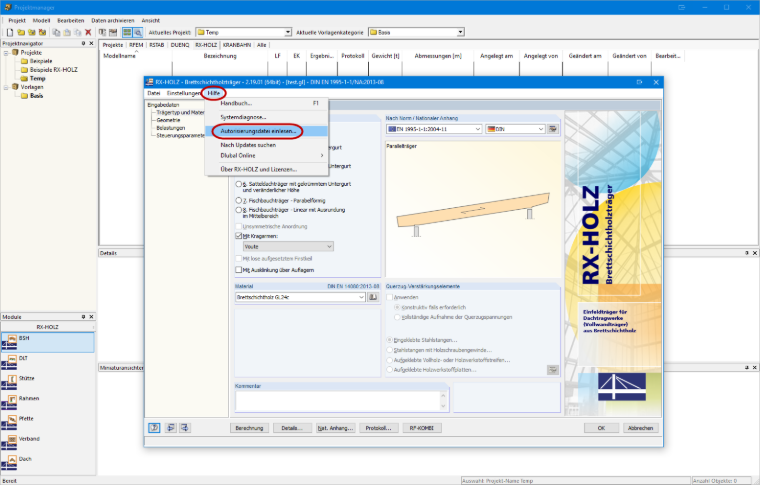
Task: Select Fischbauchträger - Parabelförmig option
Action: 238,200
